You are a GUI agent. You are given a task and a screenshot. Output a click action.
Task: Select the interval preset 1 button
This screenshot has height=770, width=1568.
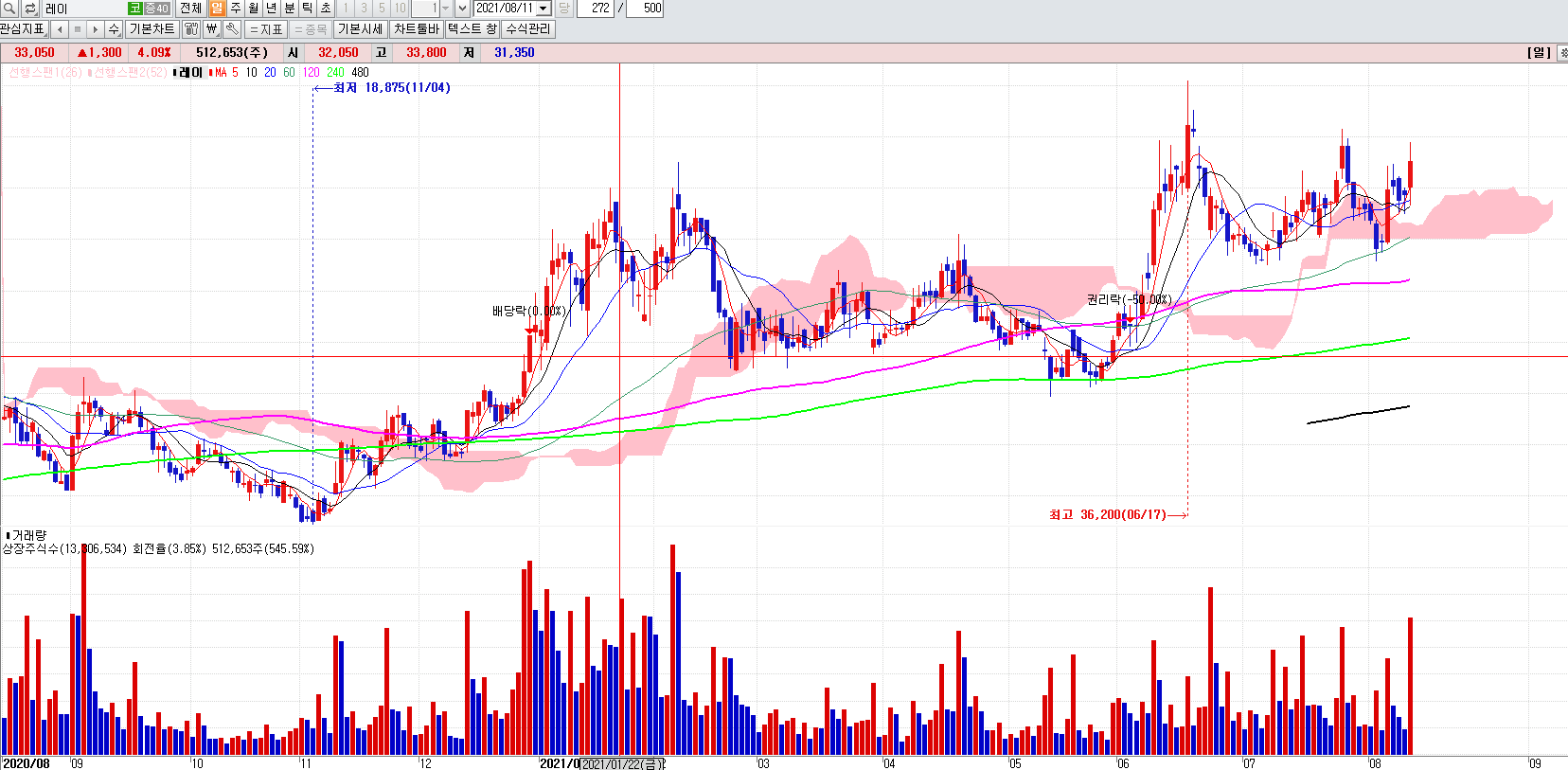pyautogui.click(x=346, y=9)
